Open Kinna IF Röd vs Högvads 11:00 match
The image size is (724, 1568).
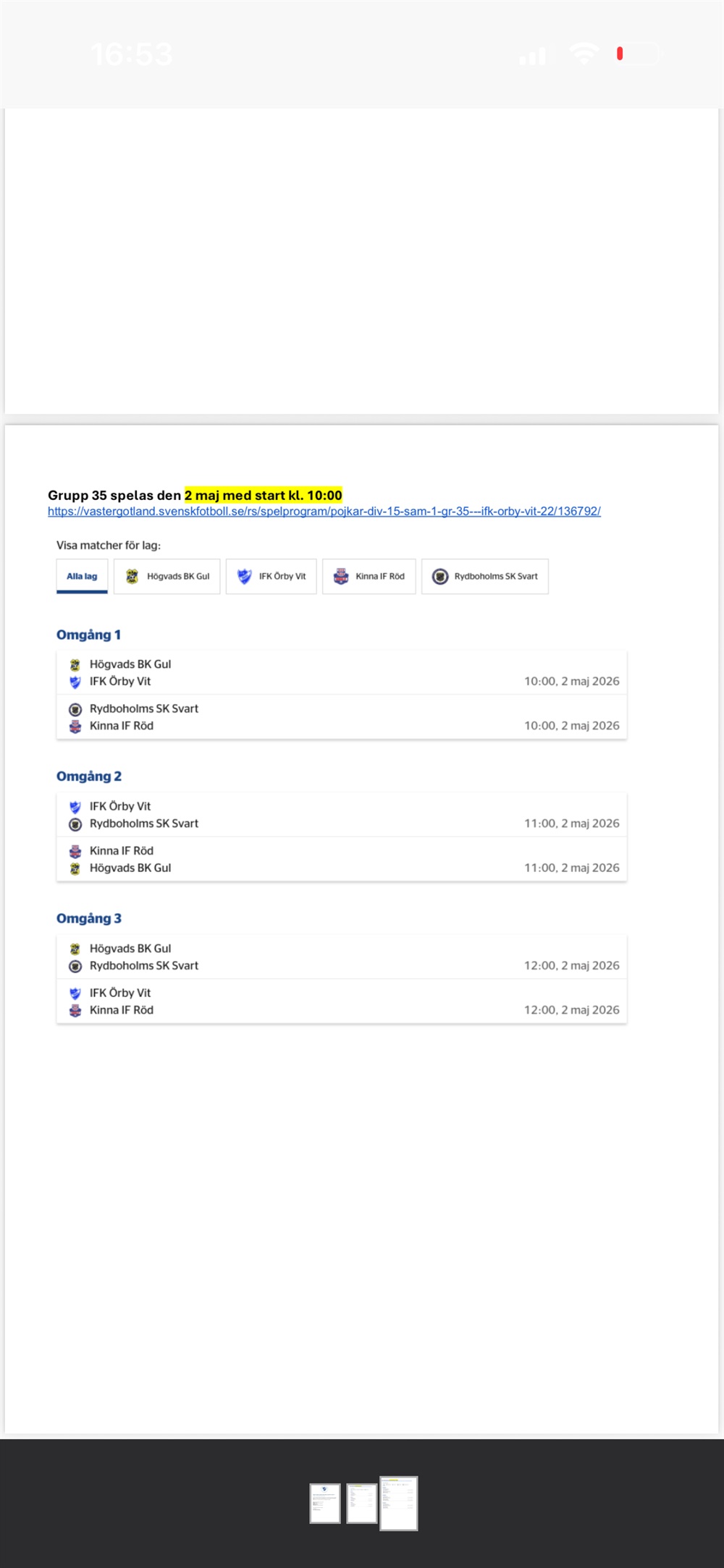341,860
